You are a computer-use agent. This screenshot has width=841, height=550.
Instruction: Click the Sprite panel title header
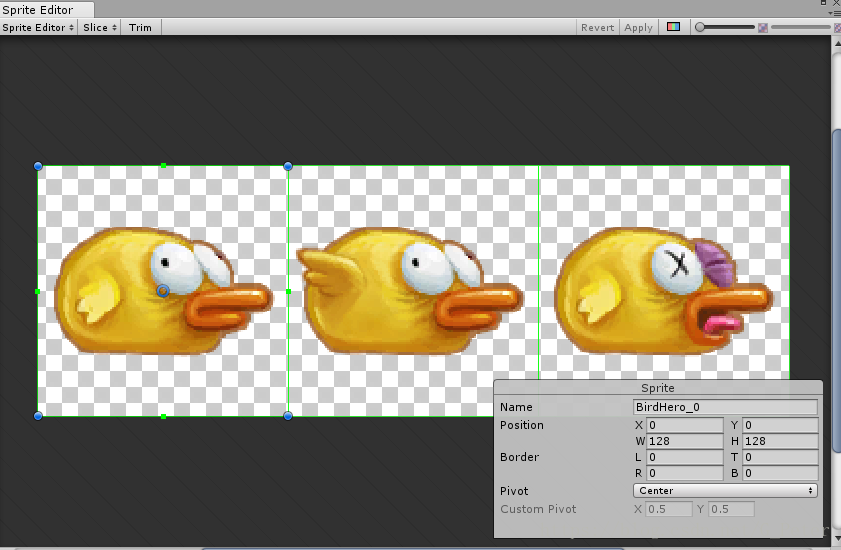658,388
